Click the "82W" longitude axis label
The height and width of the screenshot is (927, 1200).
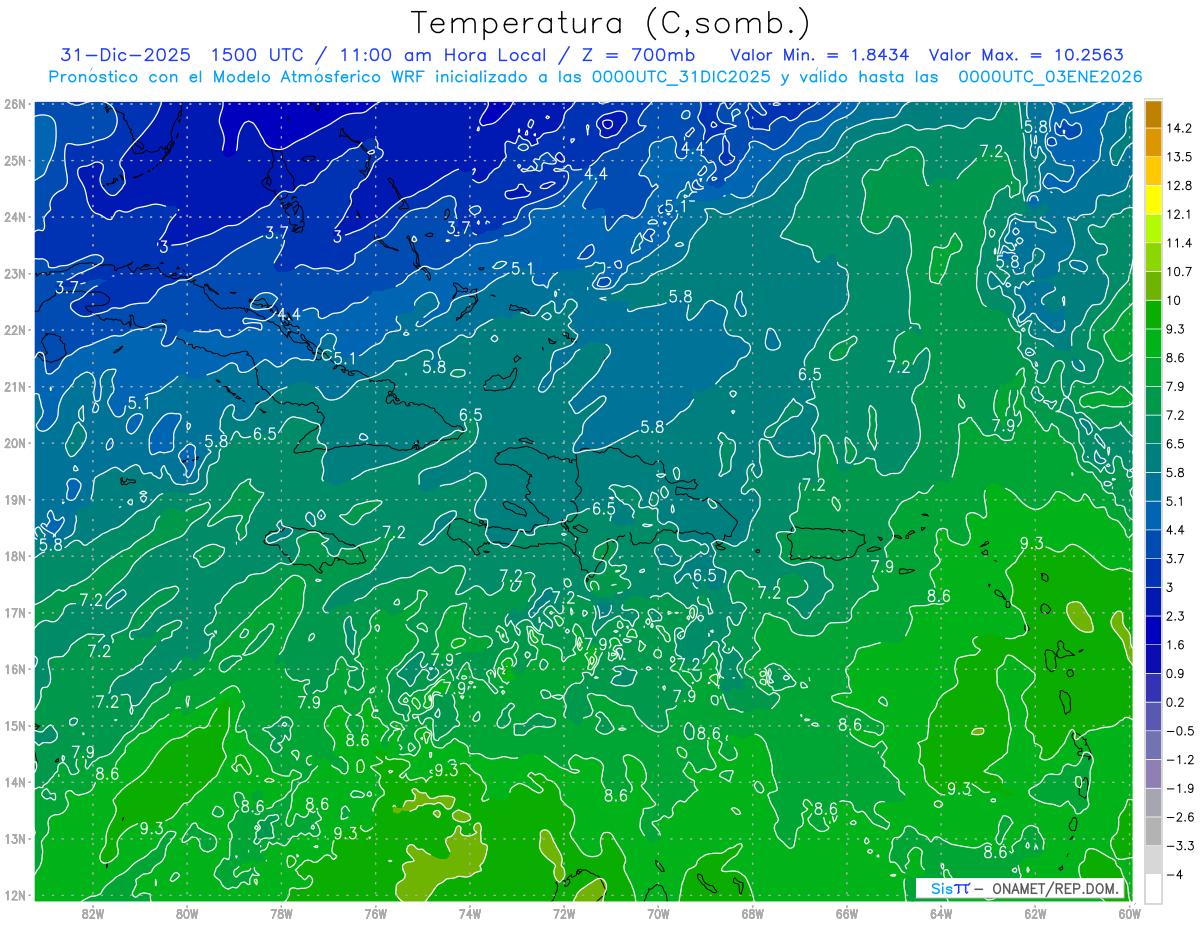(x=93, y=914)
